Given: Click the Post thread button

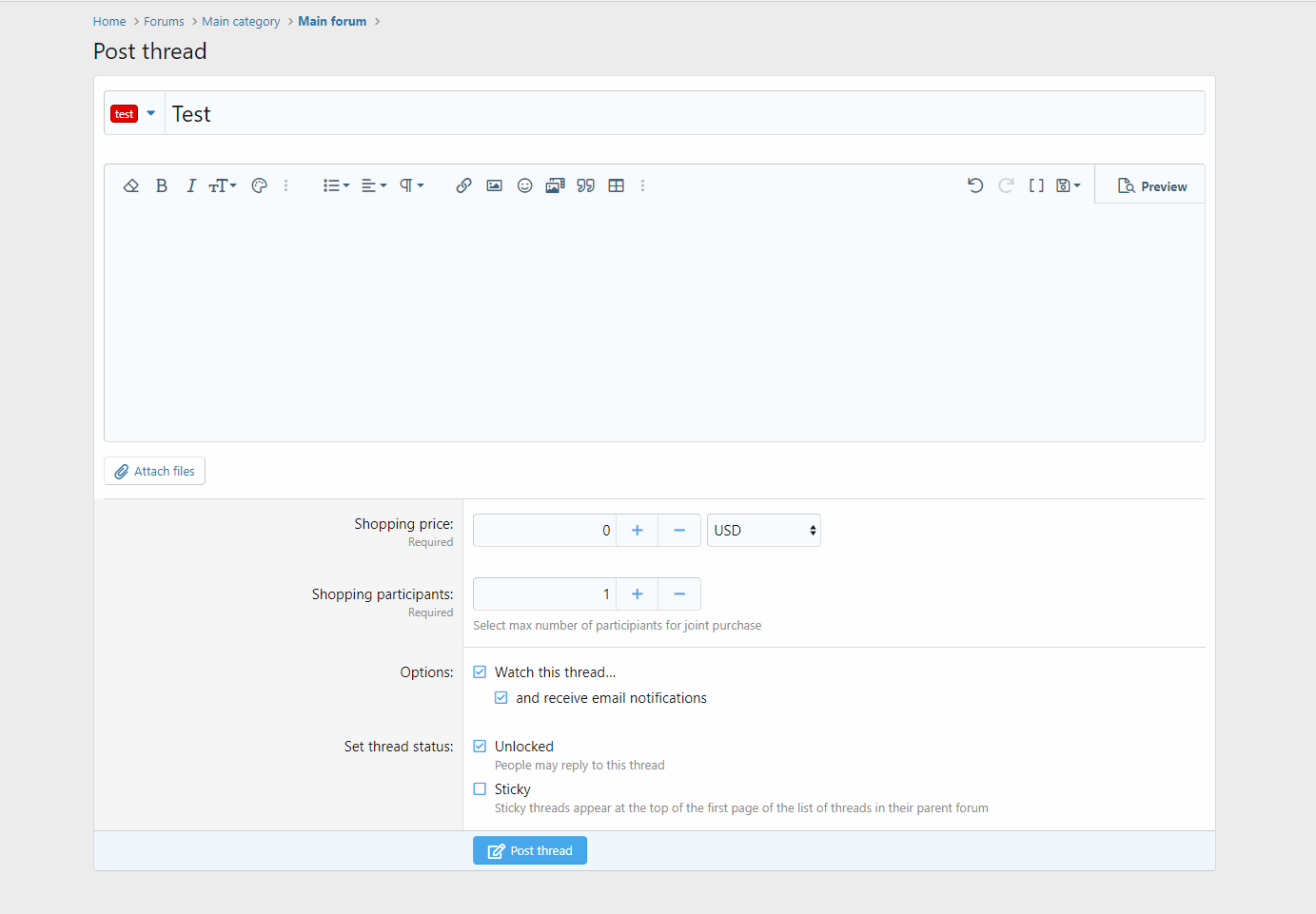Looking at the screenshot, I should 530,851.
